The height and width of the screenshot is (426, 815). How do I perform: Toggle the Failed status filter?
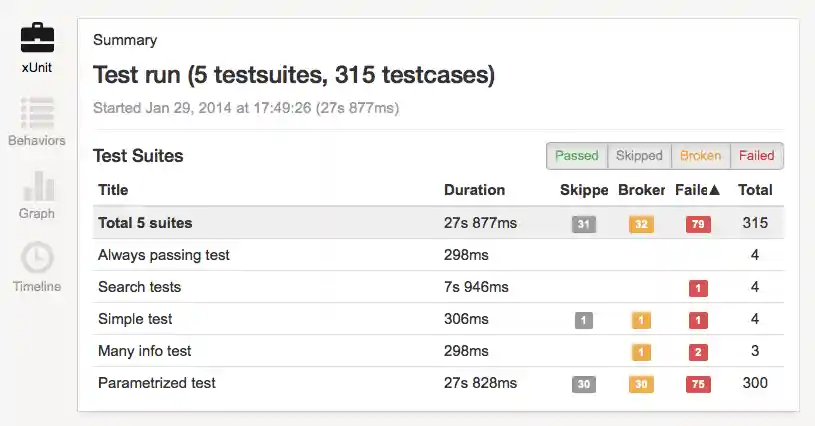[x=757, y=156]
